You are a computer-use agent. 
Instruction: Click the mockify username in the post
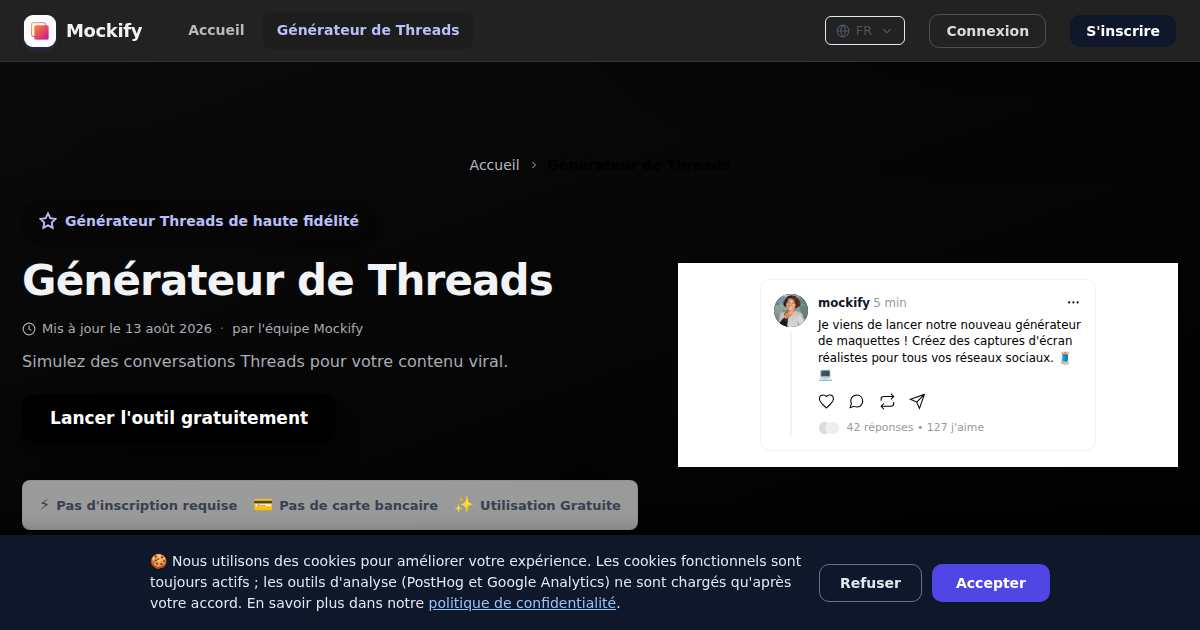point(844,302)
